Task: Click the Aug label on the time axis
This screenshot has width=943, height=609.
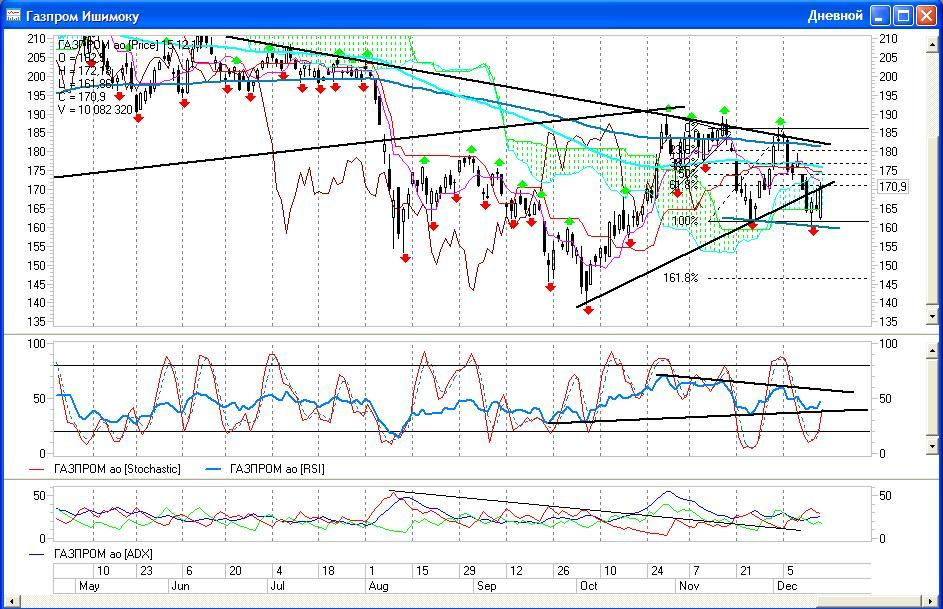Action: 378,586
